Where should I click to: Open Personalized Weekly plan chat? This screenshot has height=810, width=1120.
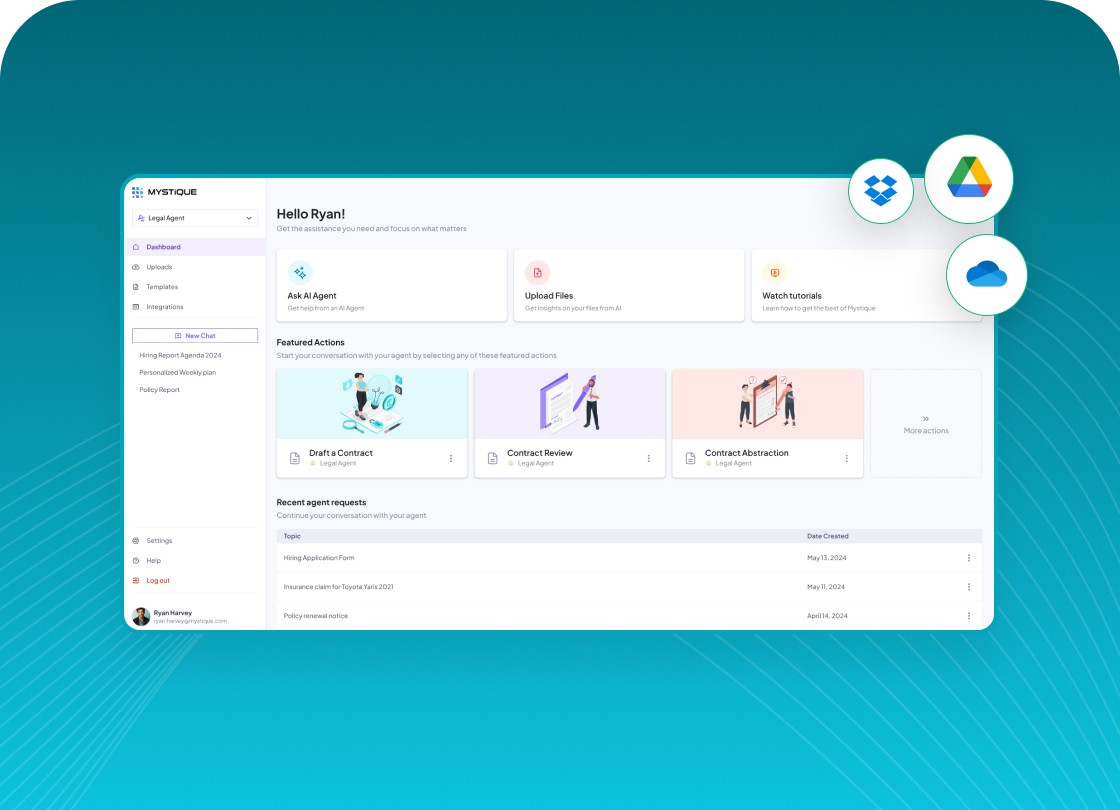pos(177,372)
